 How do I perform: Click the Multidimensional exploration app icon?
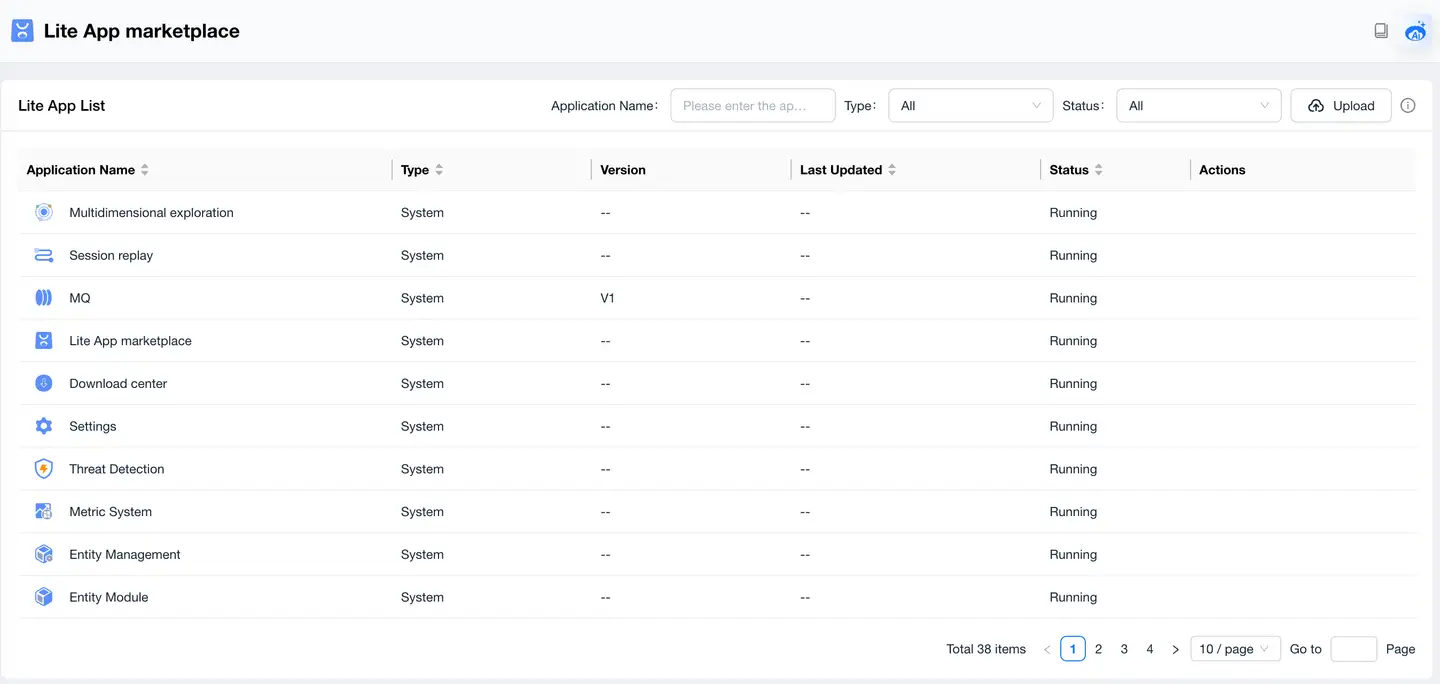click(x=44, y=212)
